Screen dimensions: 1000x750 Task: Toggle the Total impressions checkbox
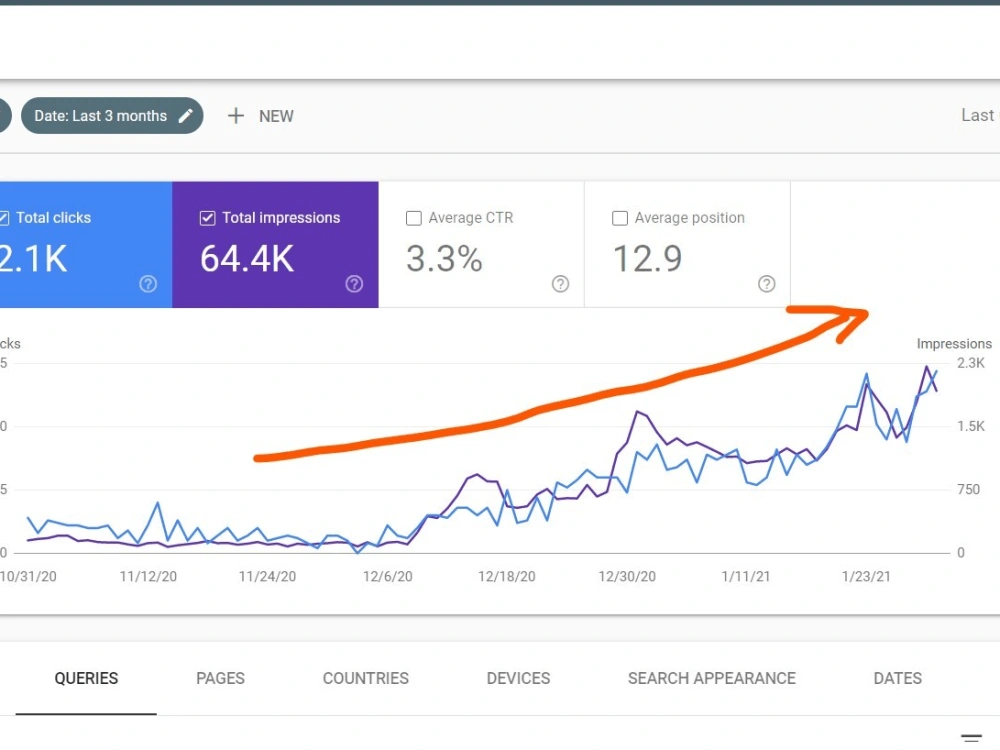point(207,218)
